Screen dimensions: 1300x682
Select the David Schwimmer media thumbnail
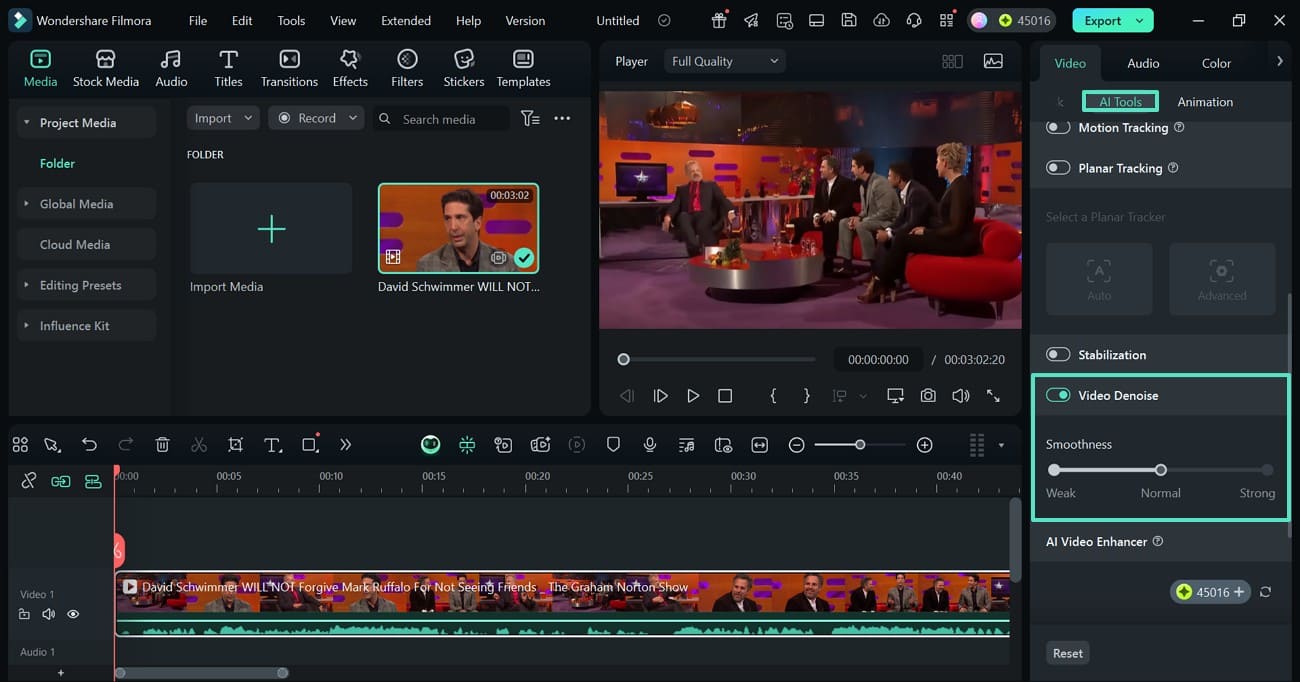click(x=458, y=229)
